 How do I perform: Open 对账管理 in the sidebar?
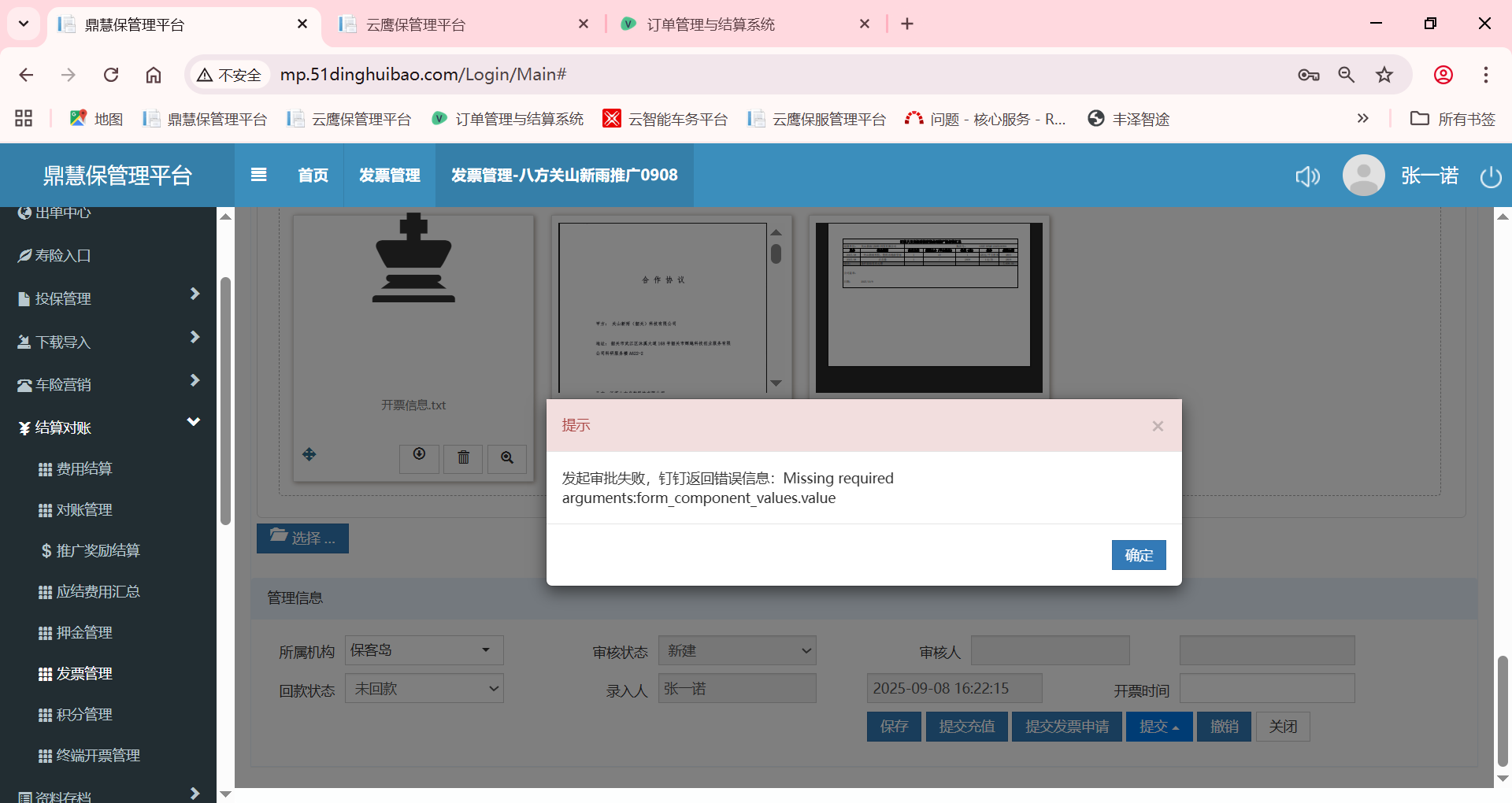[x=84, y=510]
